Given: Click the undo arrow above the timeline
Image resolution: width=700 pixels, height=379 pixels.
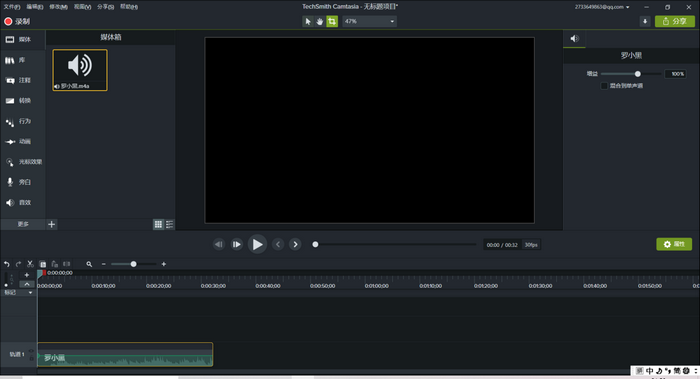Looking at the screenshot, I should 6,264.
